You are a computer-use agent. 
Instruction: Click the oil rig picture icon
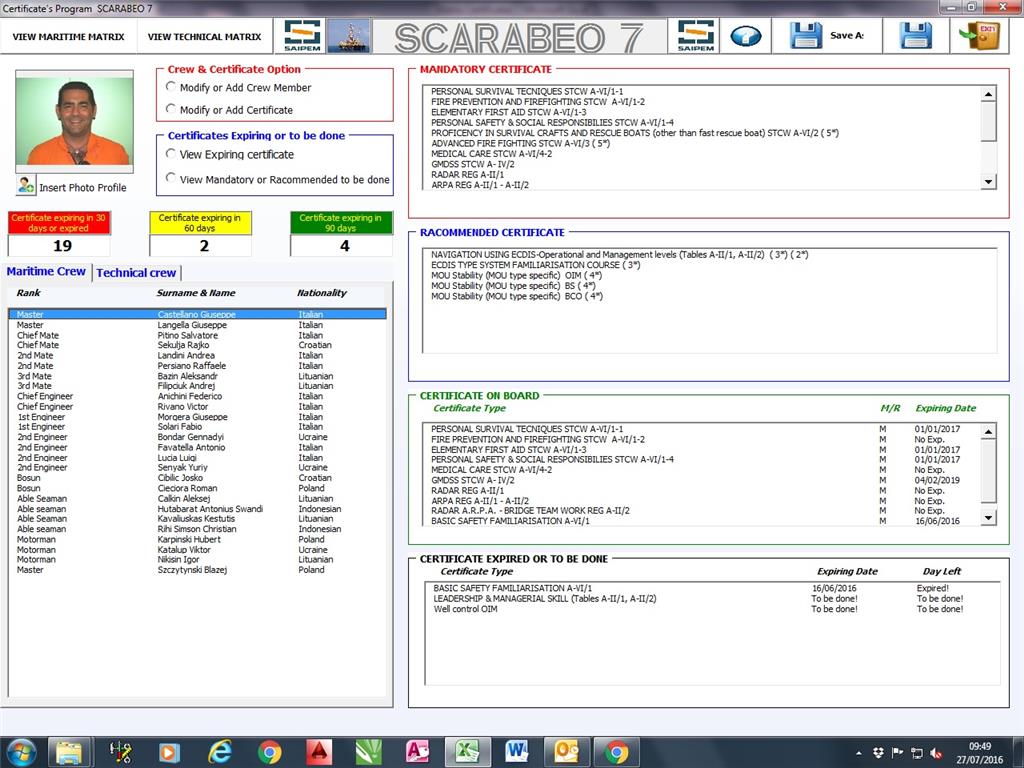point(348,35)
